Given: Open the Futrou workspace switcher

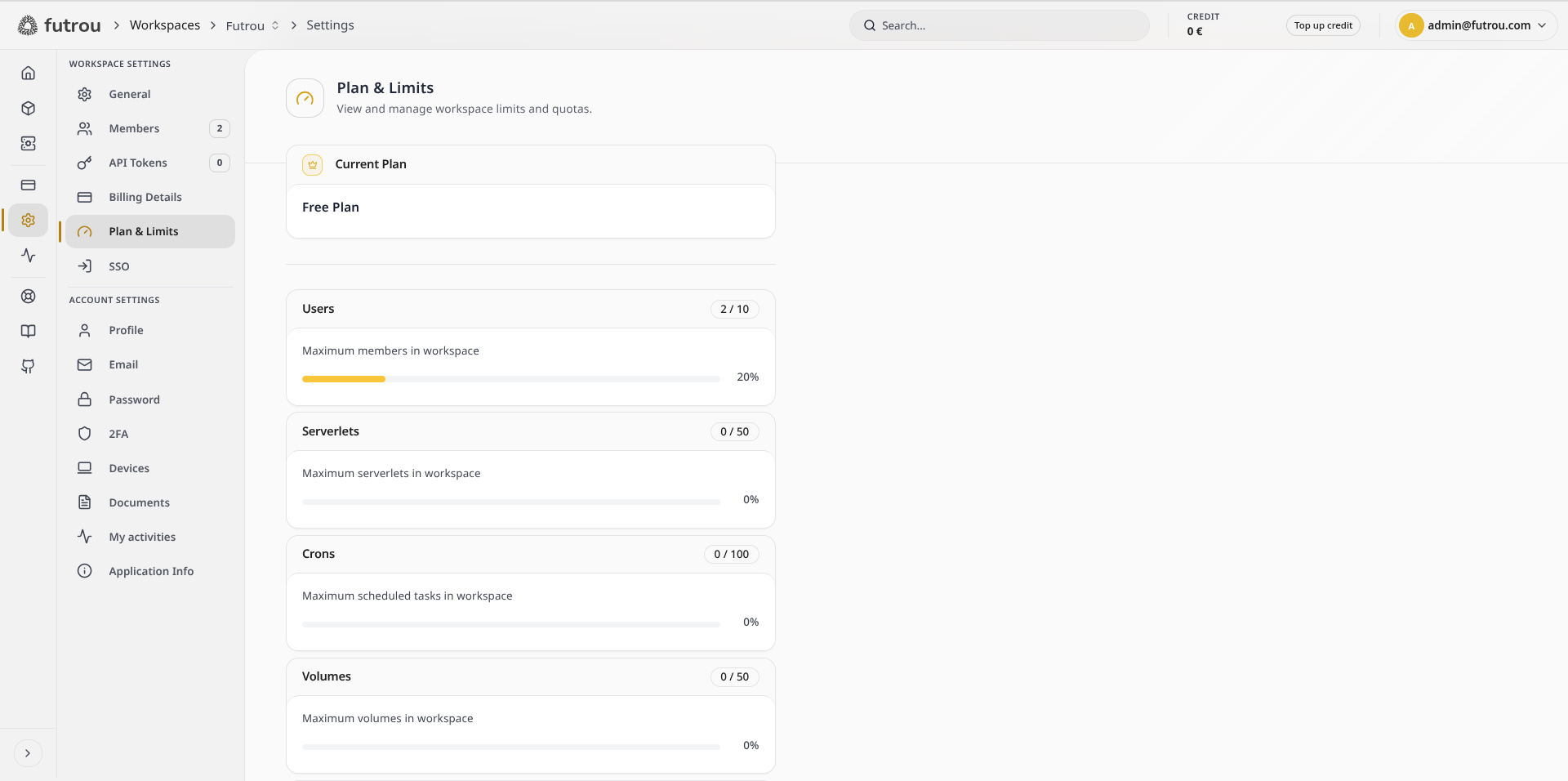Looking at the screenshot, I should click(252, 25).
